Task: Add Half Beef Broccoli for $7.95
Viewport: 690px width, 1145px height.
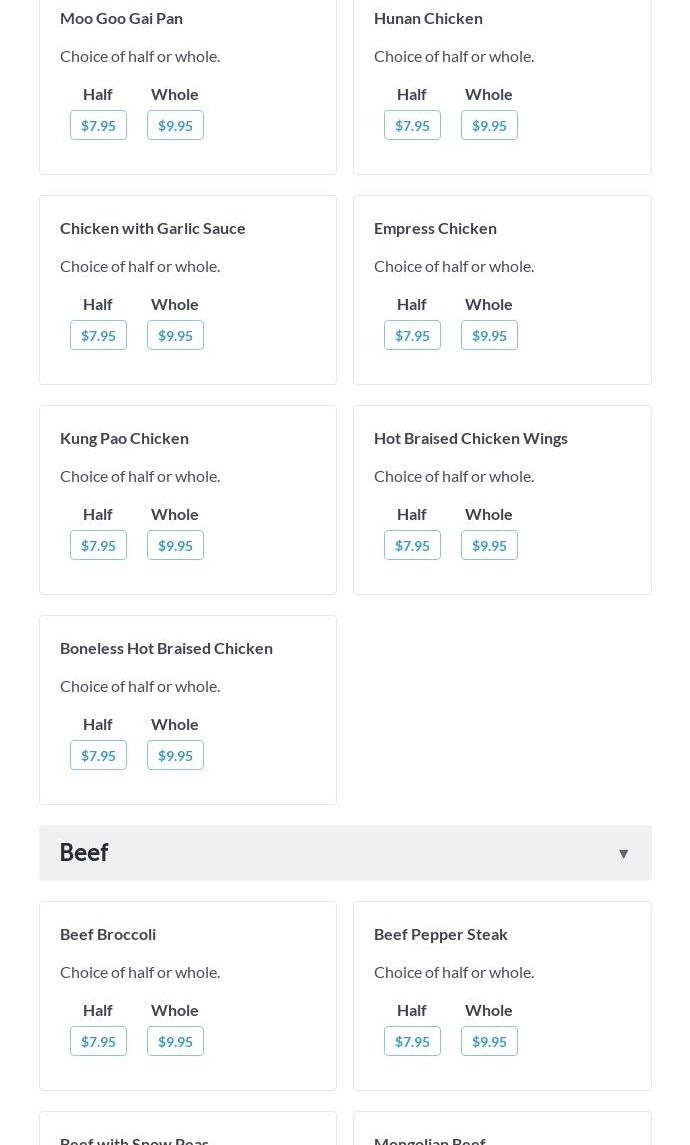Action: click(98, 1041)
